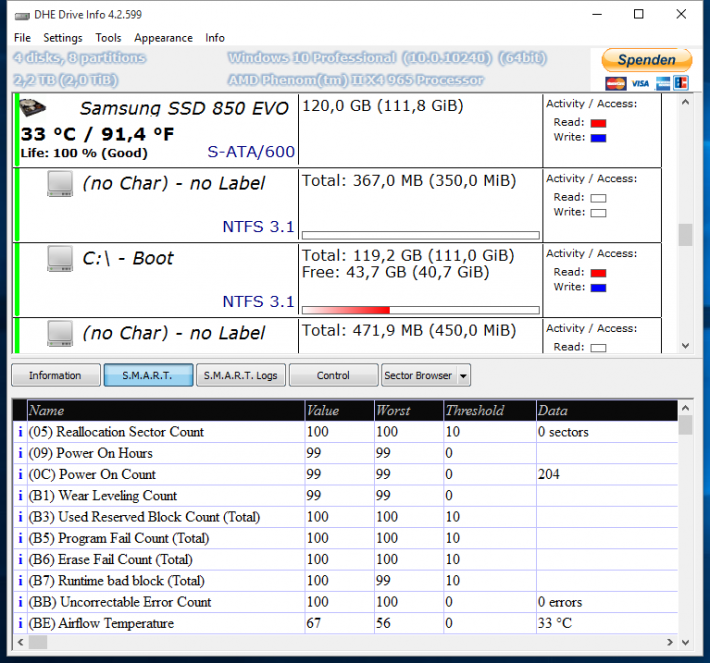Viewport: 710px width, 663px height.
Task: Click the 33 °C / 91,4 °F temperature reading
Action: tap(97, 134)
